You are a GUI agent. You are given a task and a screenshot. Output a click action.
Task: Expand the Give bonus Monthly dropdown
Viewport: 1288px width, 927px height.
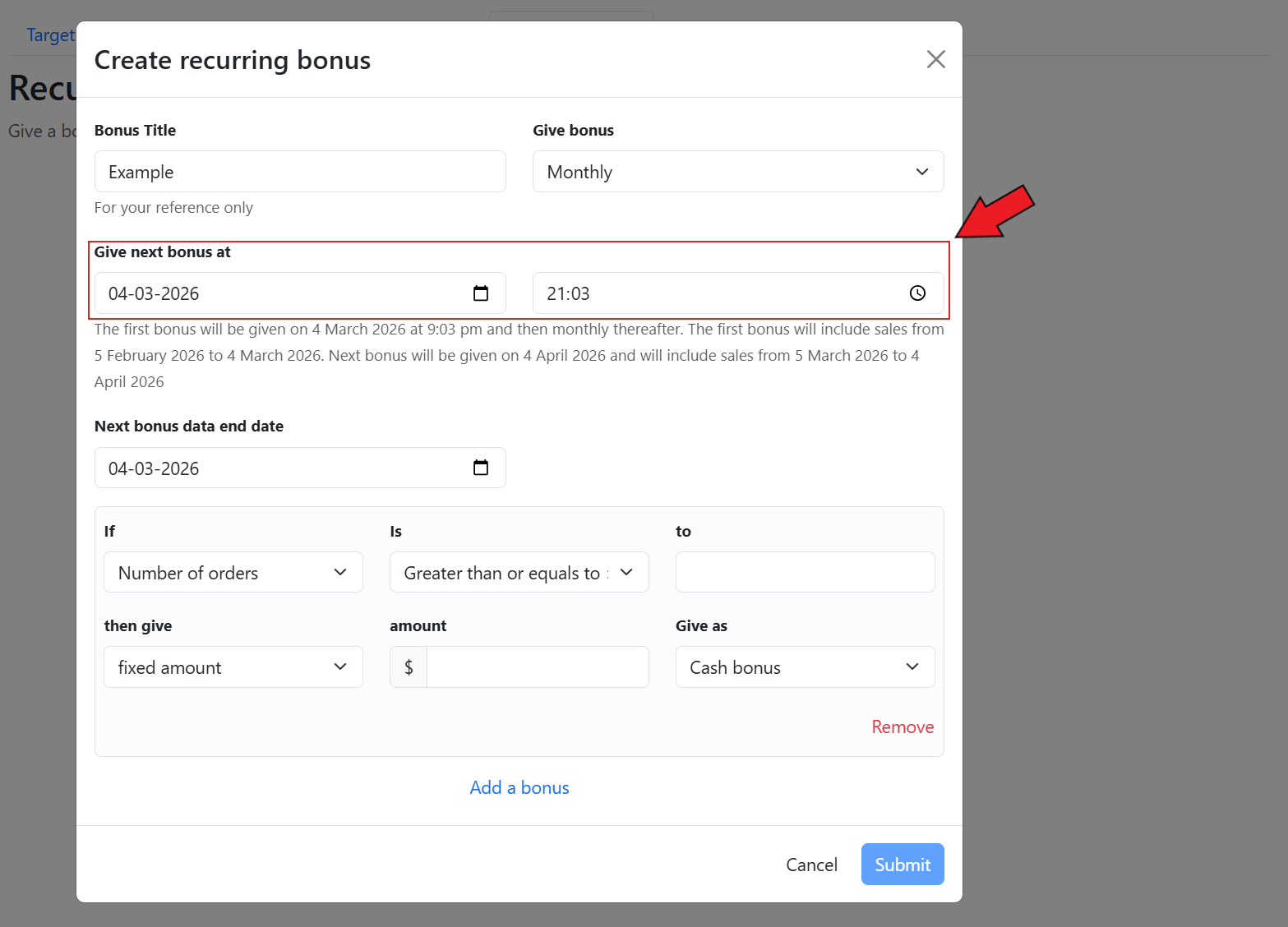[x=737, y=172]
